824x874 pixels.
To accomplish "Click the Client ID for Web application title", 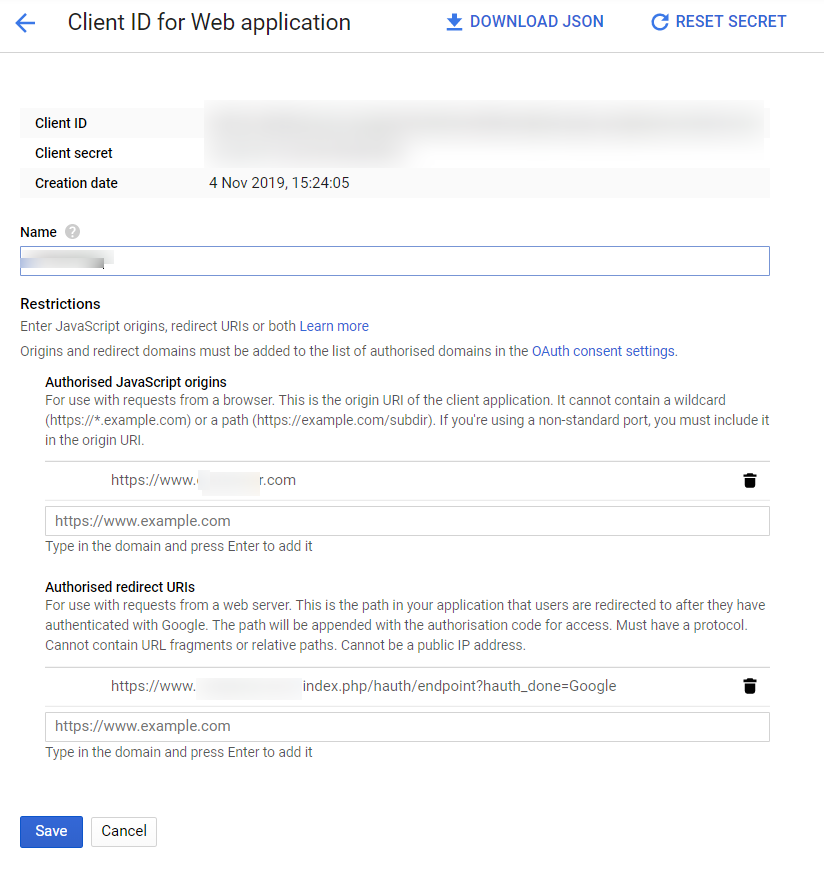I will tap(209, 22).
